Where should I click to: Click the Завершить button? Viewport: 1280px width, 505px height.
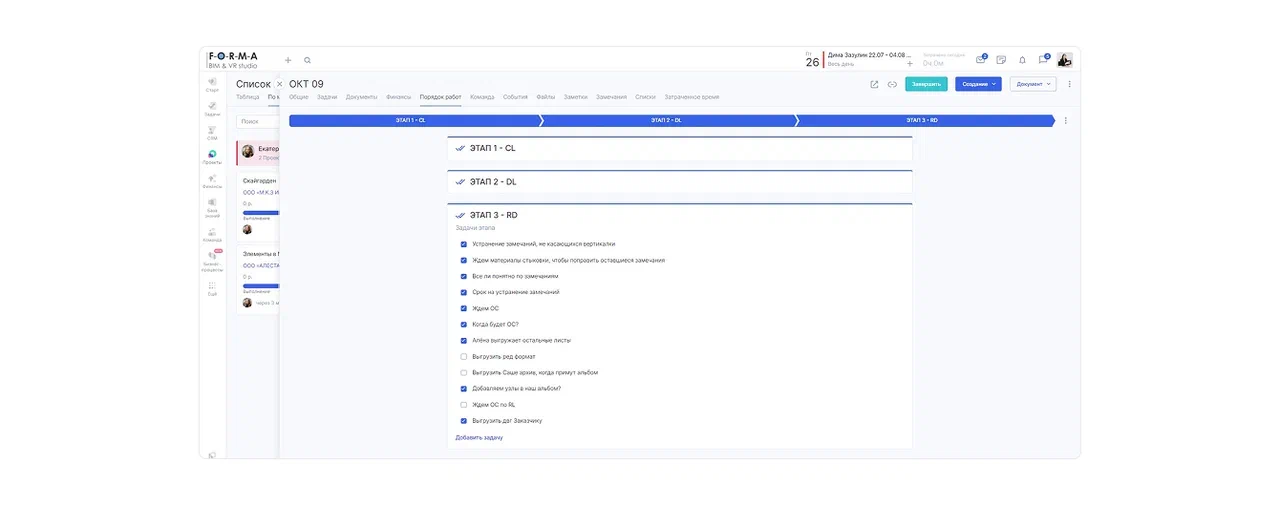point(926,84)
